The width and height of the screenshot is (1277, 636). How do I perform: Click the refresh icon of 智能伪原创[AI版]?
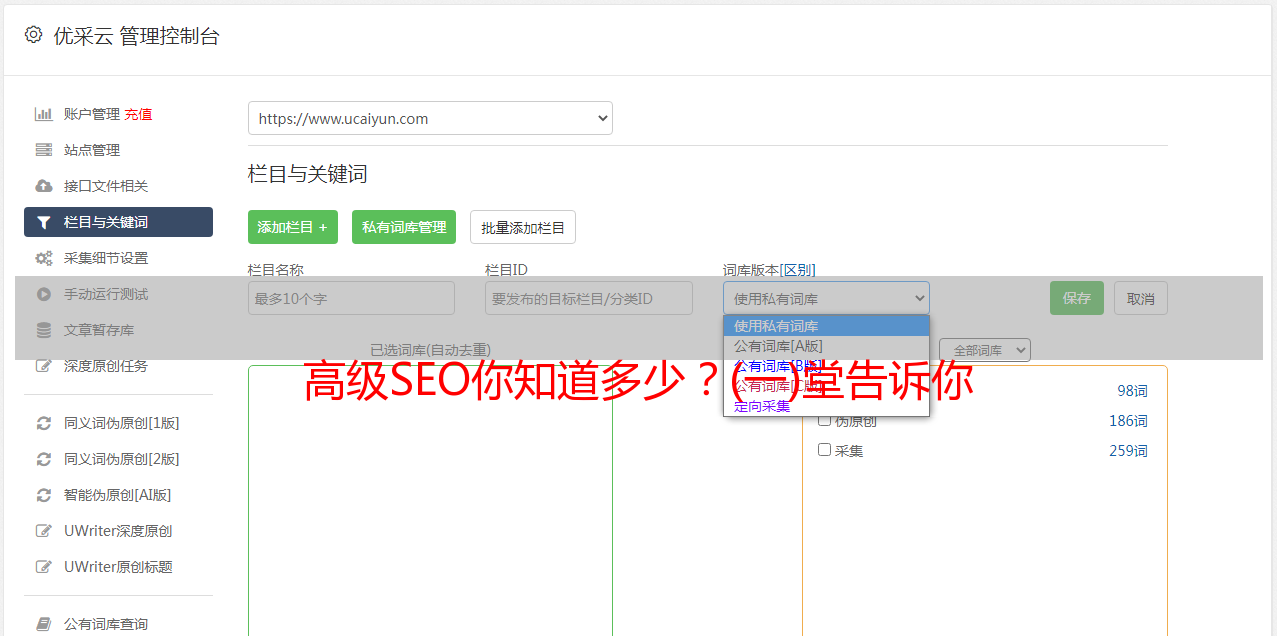(x=43, y=495)
